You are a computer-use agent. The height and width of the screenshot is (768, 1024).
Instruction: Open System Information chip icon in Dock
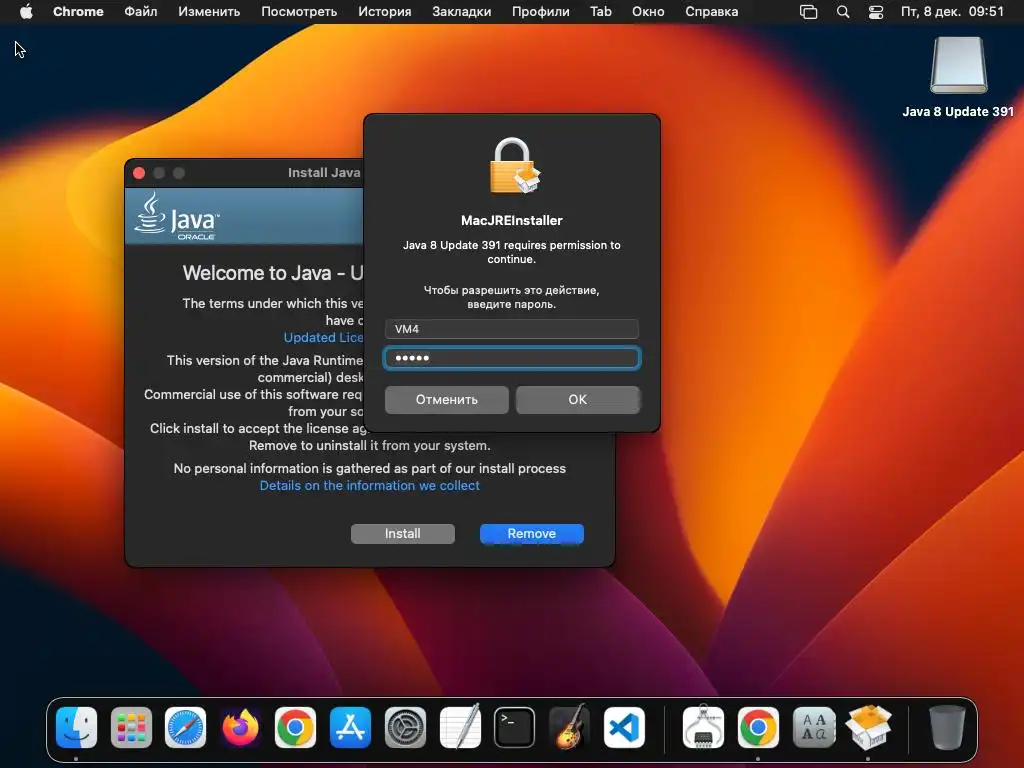point(703,728)
